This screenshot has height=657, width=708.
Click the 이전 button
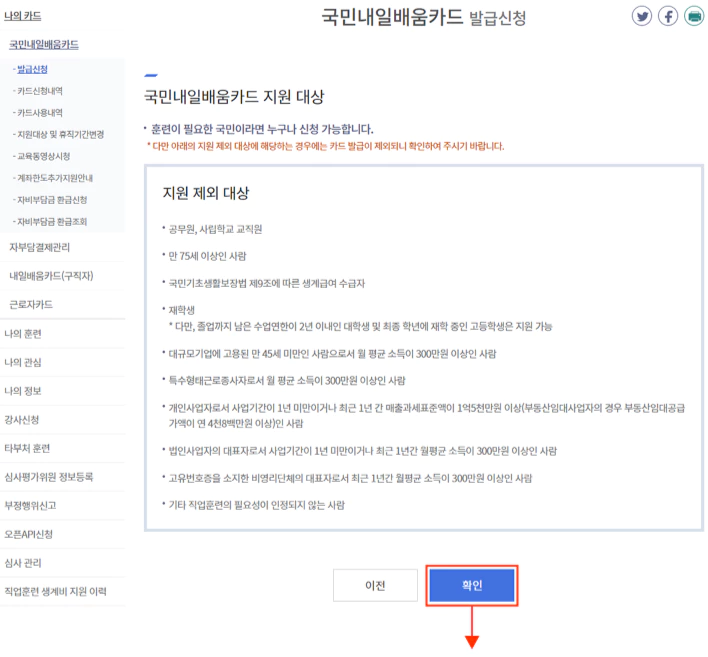[x=375, y=585]
